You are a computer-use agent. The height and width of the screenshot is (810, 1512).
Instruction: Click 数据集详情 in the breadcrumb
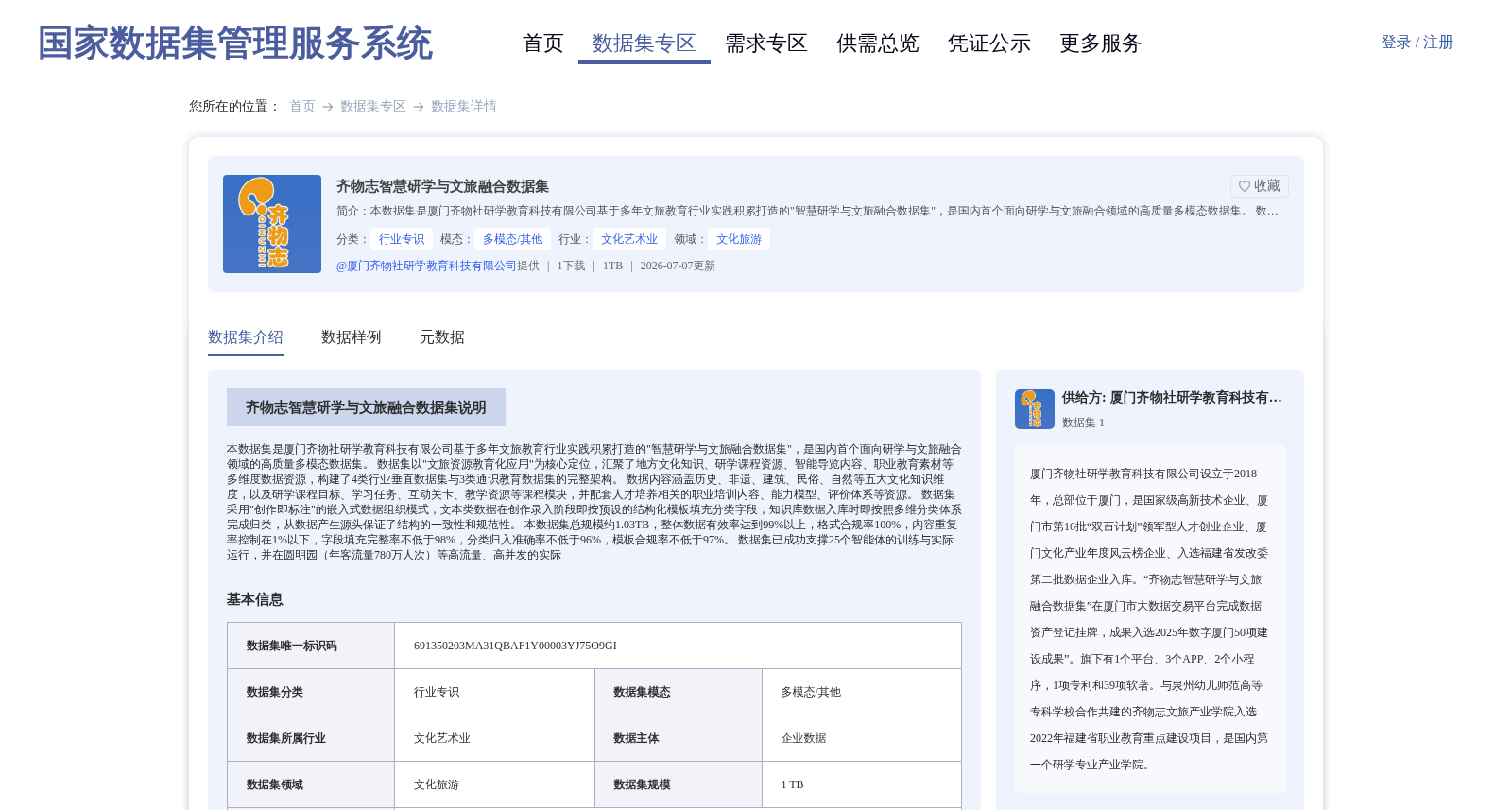464,107
